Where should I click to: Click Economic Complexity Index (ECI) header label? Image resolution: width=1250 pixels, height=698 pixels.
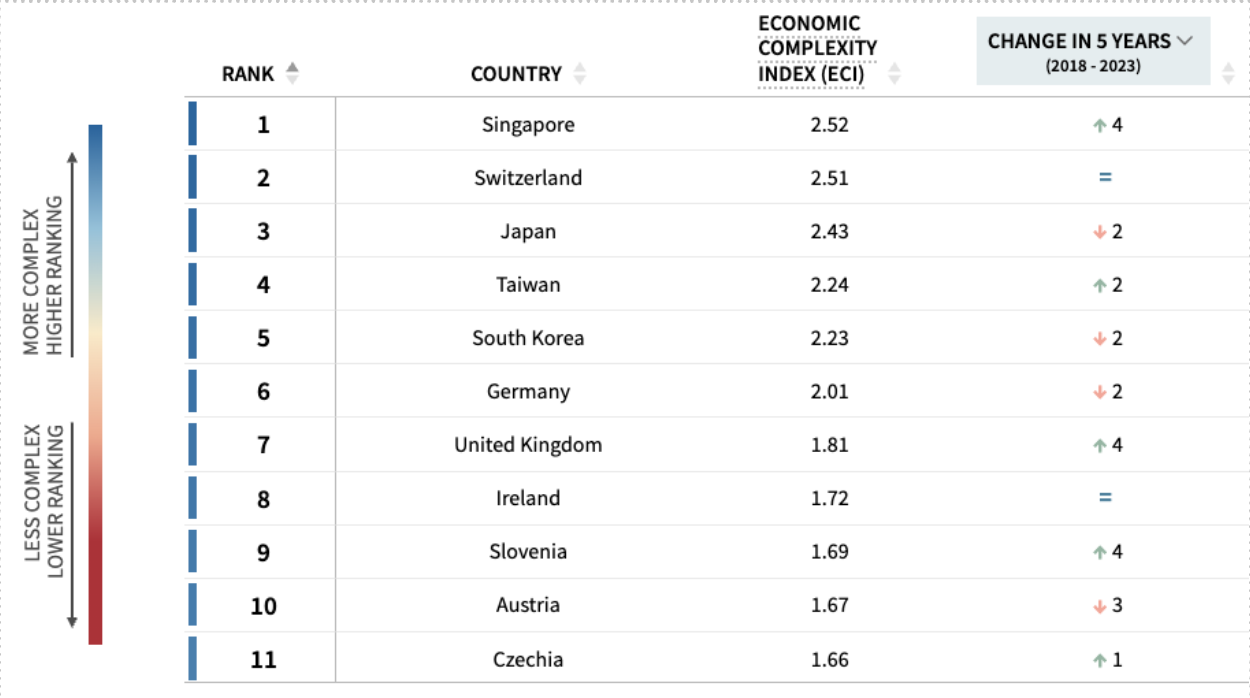[x=817, y=50]
